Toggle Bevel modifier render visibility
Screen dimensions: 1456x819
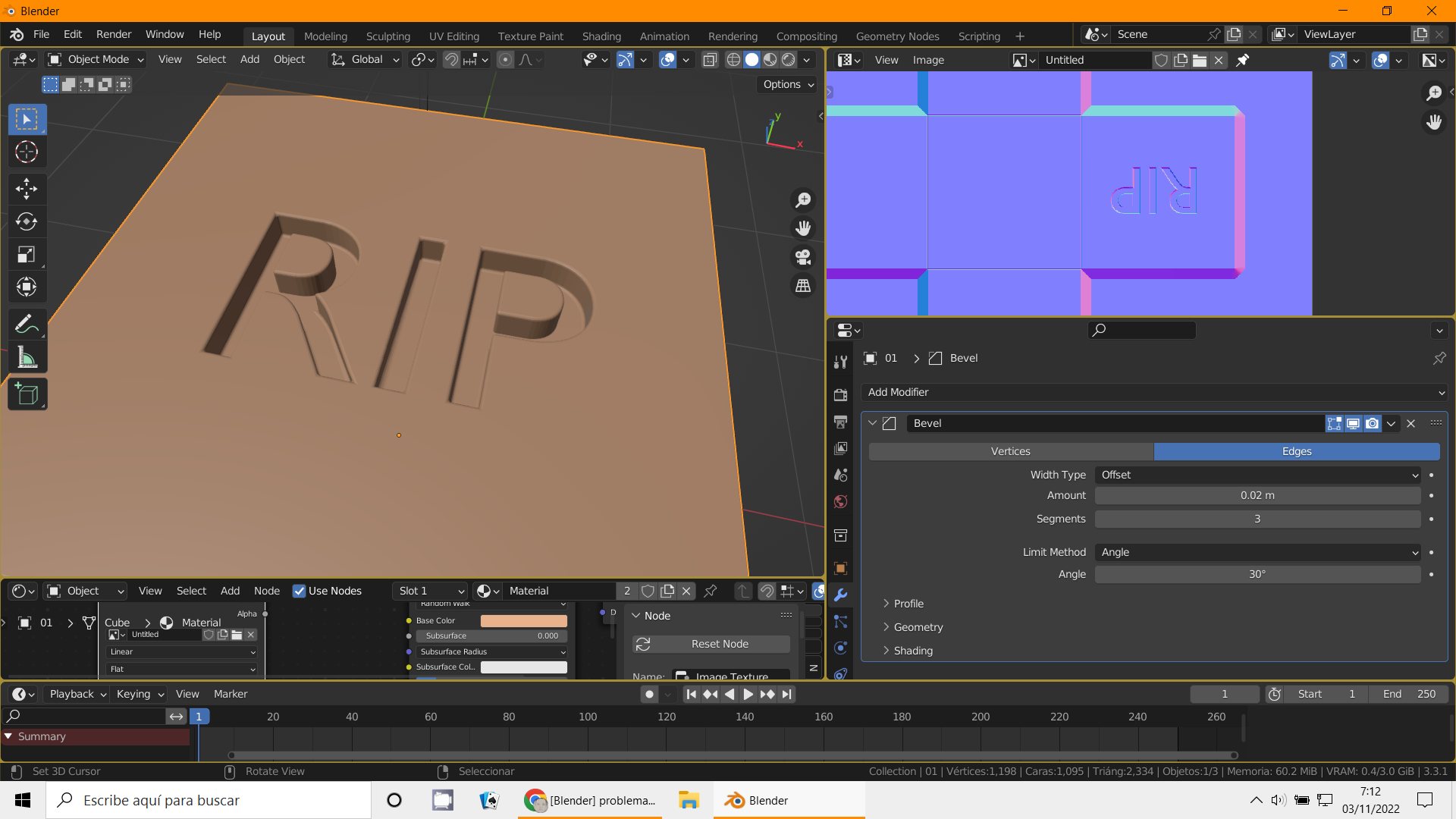(x=1372, y=423)
